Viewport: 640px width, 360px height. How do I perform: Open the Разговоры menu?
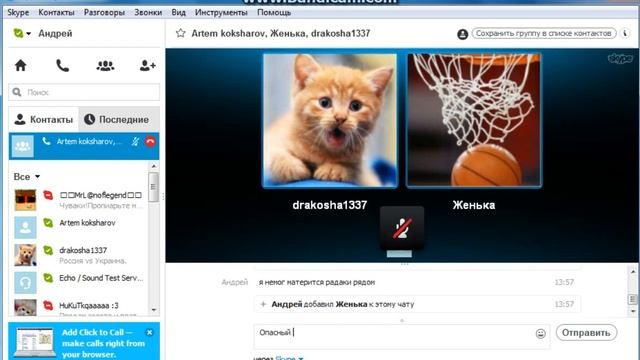[x=104, y=13]
